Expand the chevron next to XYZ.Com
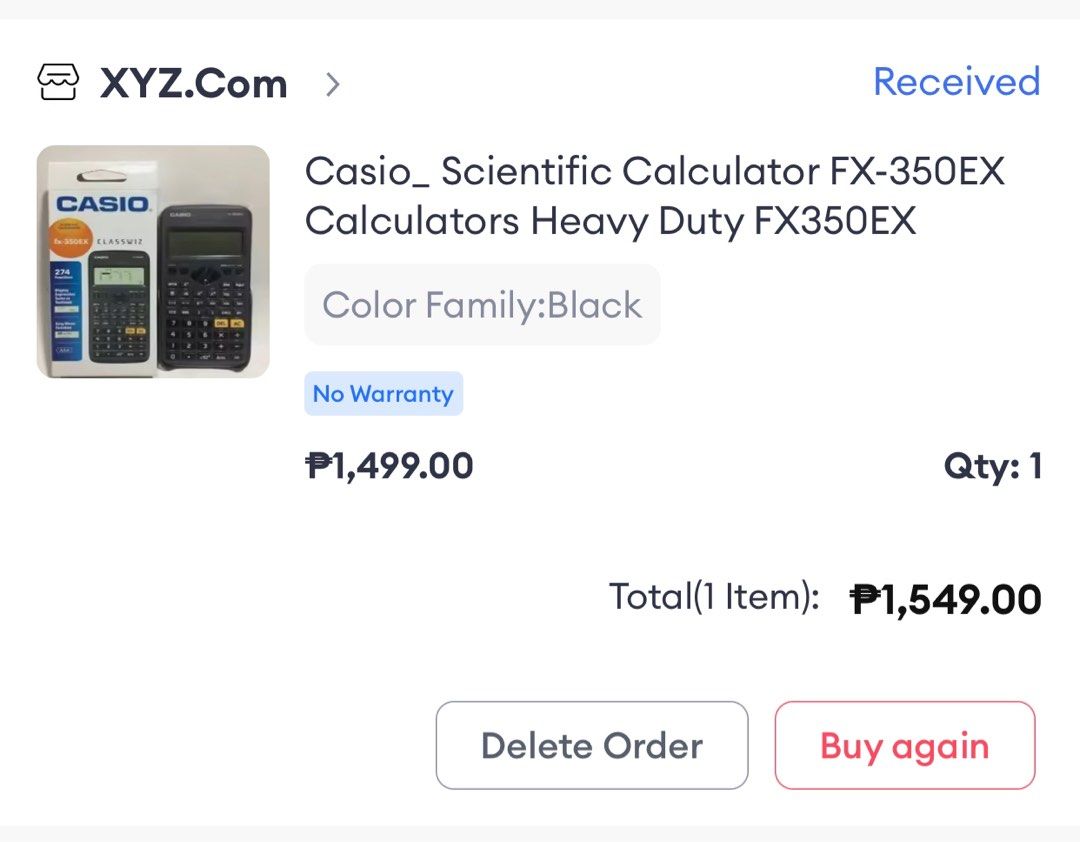Screen dimensions: 1080x842 331,85
